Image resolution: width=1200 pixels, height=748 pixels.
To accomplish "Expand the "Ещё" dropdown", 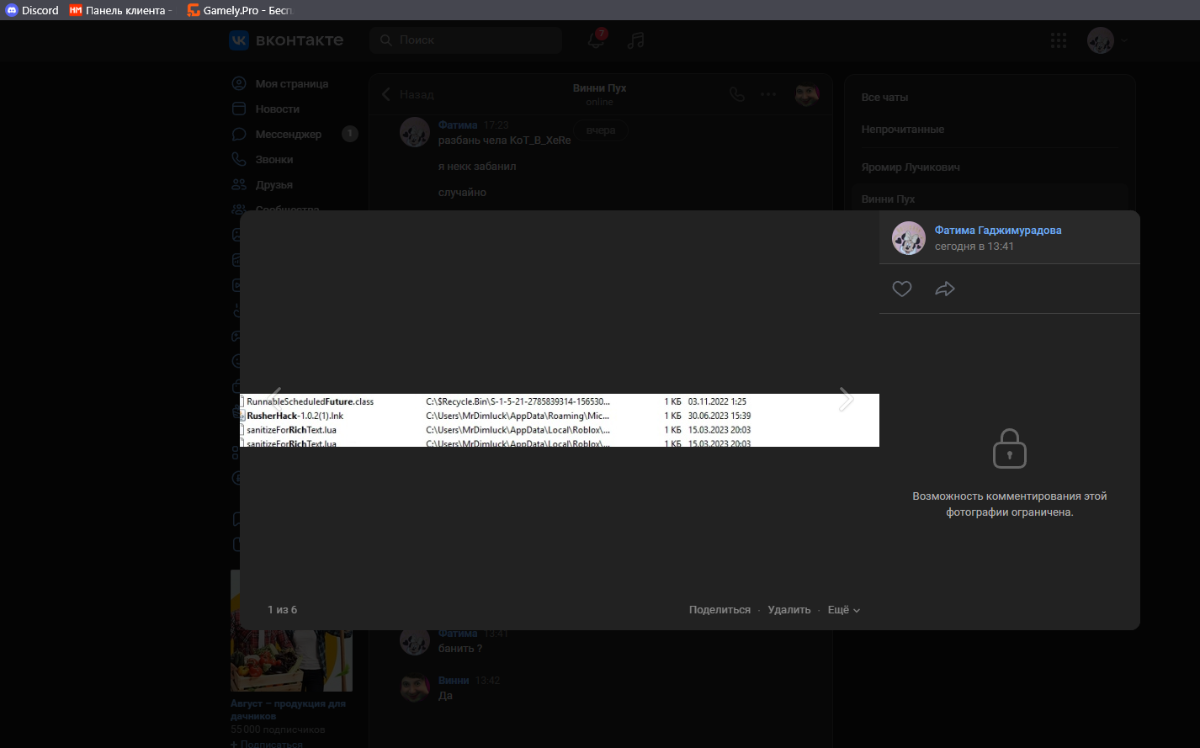I will point(843,610).
